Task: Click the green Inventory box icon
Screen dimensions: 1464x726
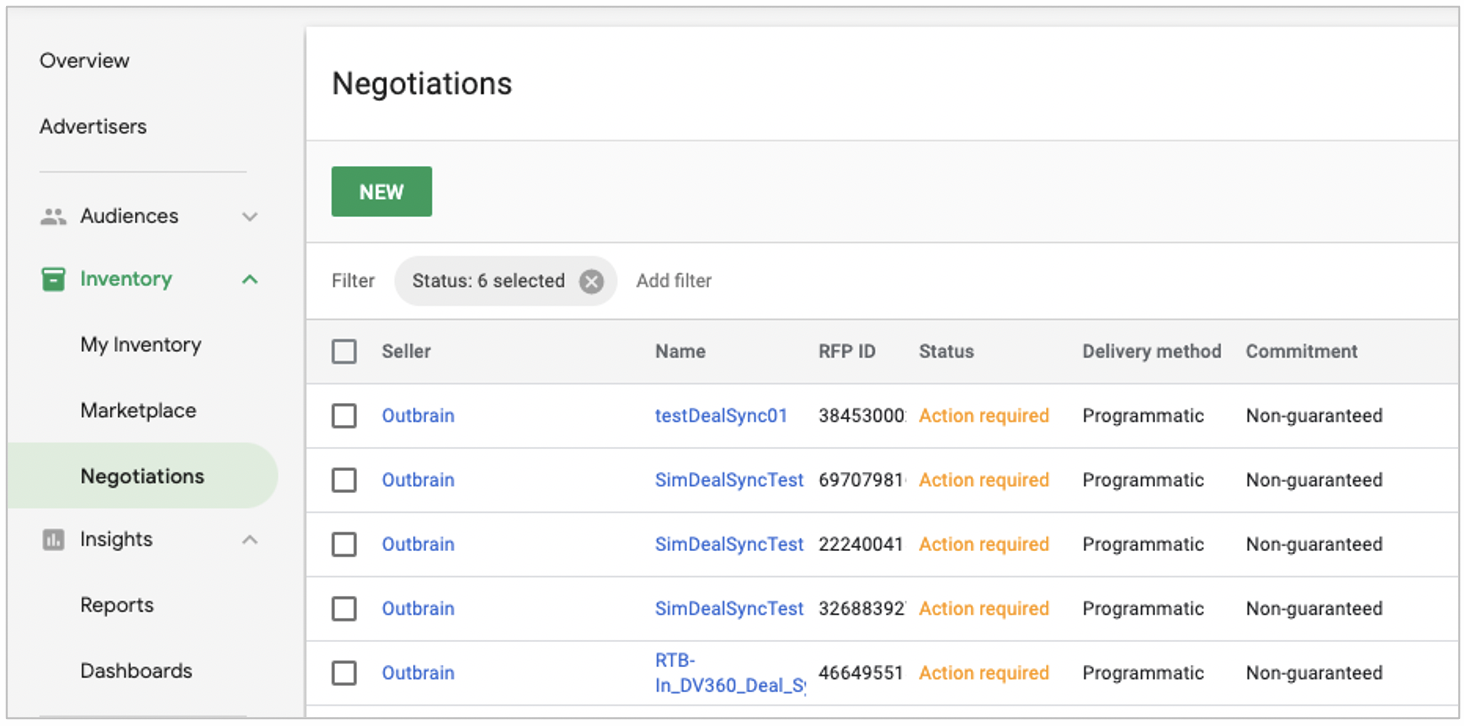Action: pos(53,279)
